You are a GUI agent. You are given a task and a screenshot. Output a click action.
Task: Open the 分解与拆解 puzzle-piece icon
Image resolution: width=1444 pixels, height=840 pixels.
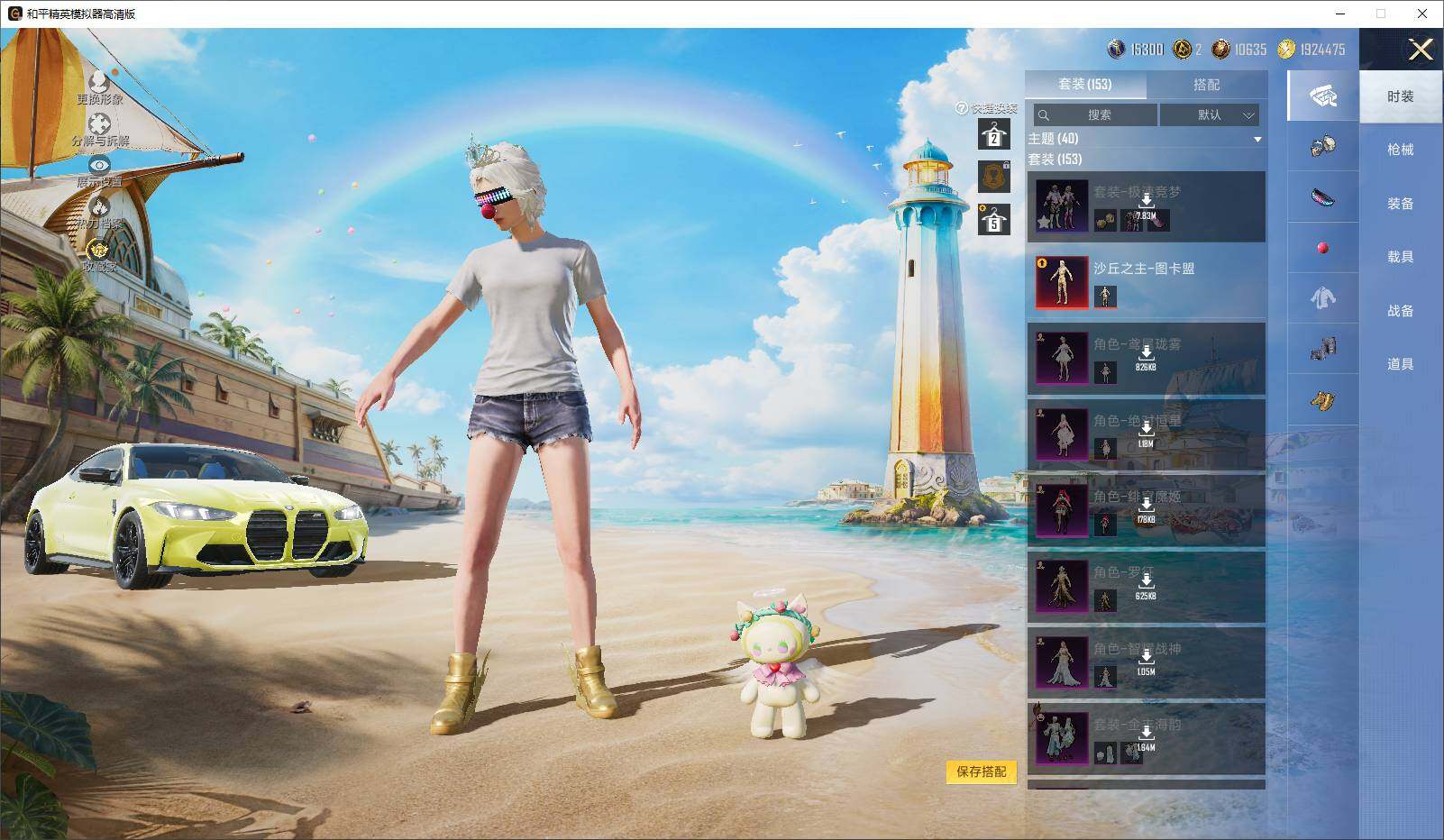click(x=99, y=124)
